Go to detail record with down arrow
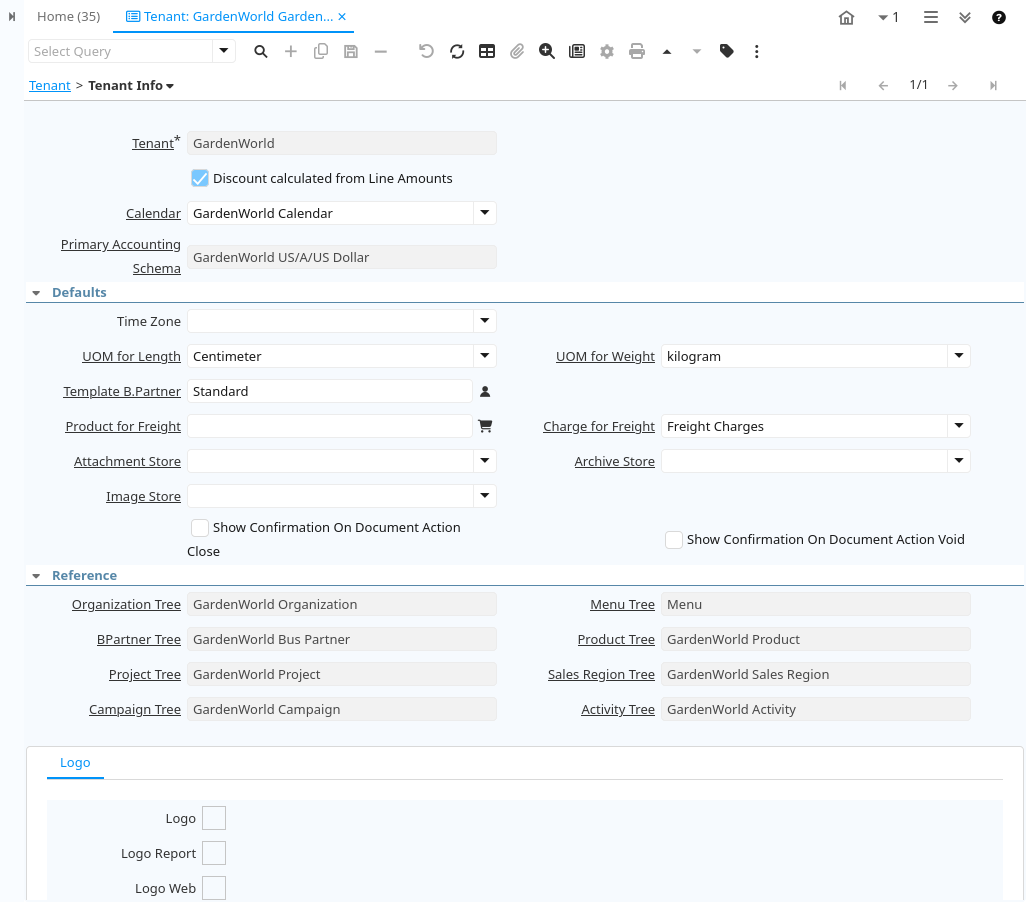The image size is (1026, 902). (697, 52)
